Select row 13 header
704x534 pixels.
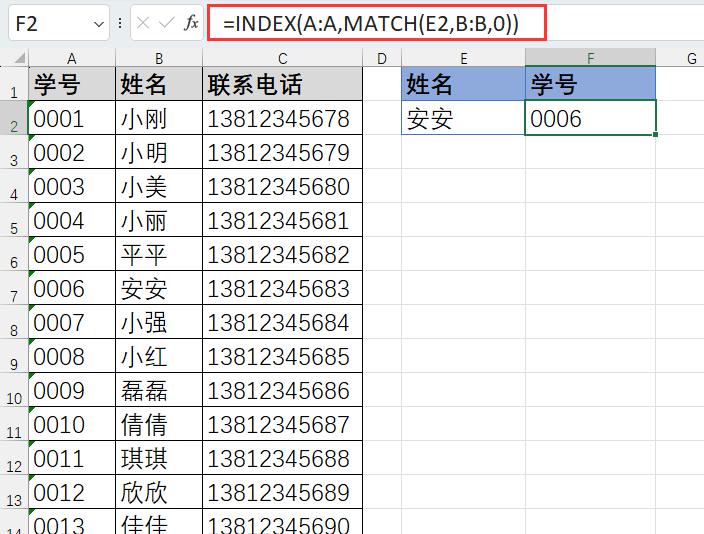coord(14,492)
